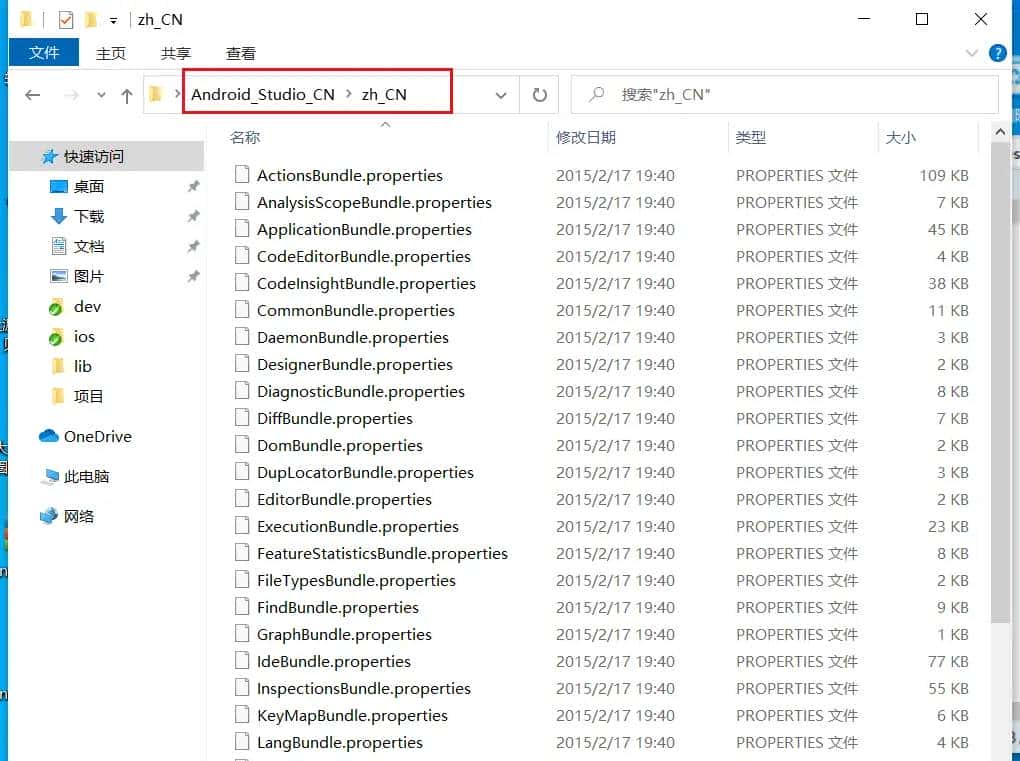Image resolution: width=1020 pixels, height=761 pixels.
Task: Open the recent locations dropdown beside navigation arrows
Action: point(99,94)
